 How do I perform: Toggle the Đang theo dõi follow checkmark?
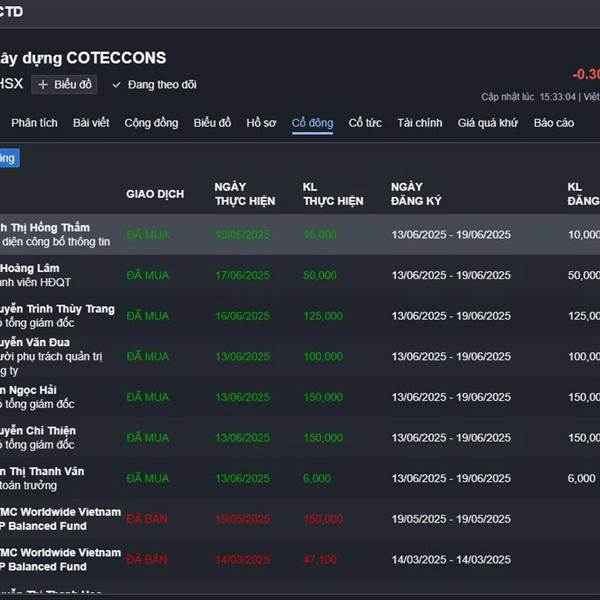click(x=116, y=85)
